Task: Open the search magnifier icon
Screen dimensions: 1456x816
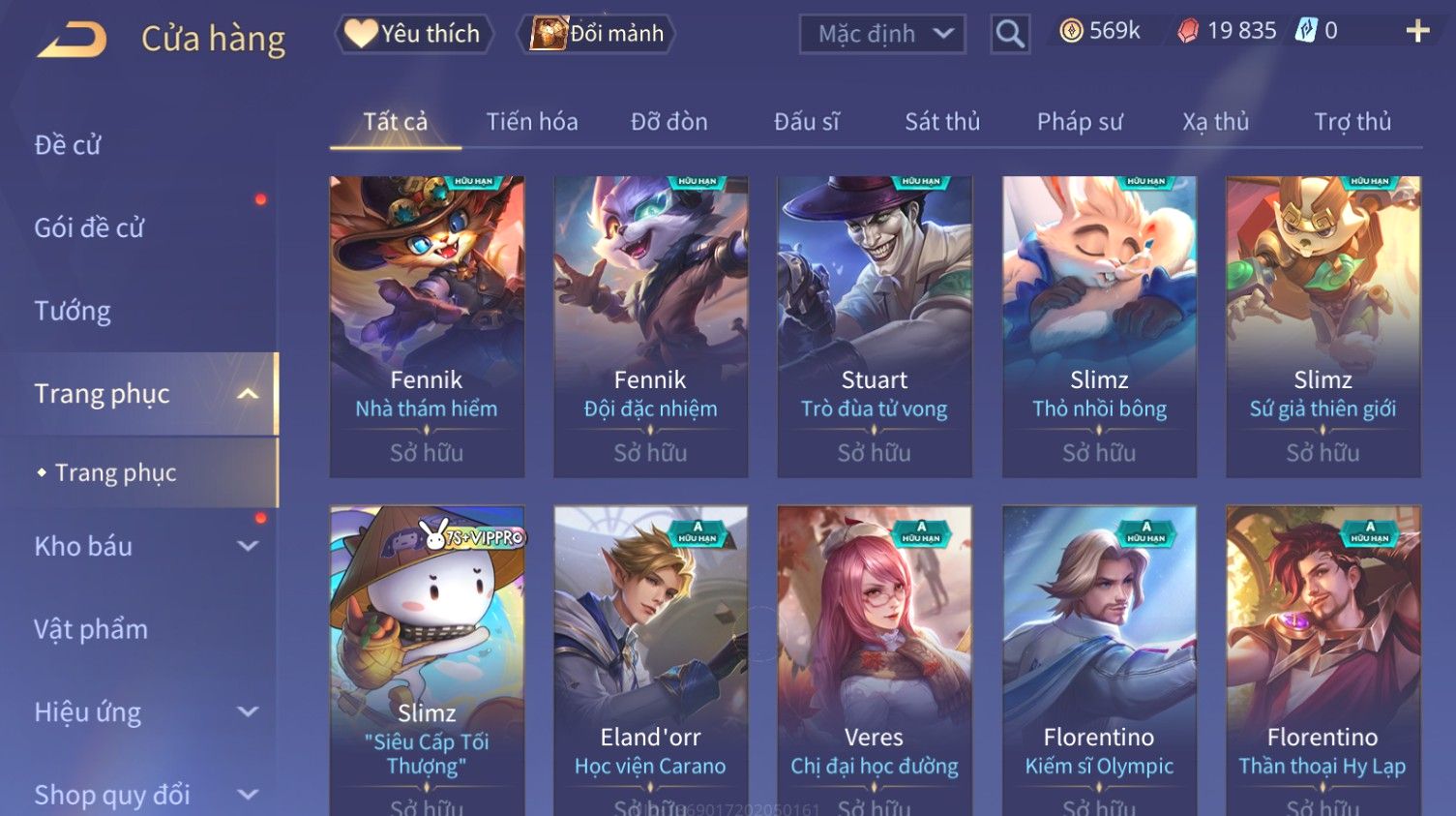Action: coord(1010,35)
